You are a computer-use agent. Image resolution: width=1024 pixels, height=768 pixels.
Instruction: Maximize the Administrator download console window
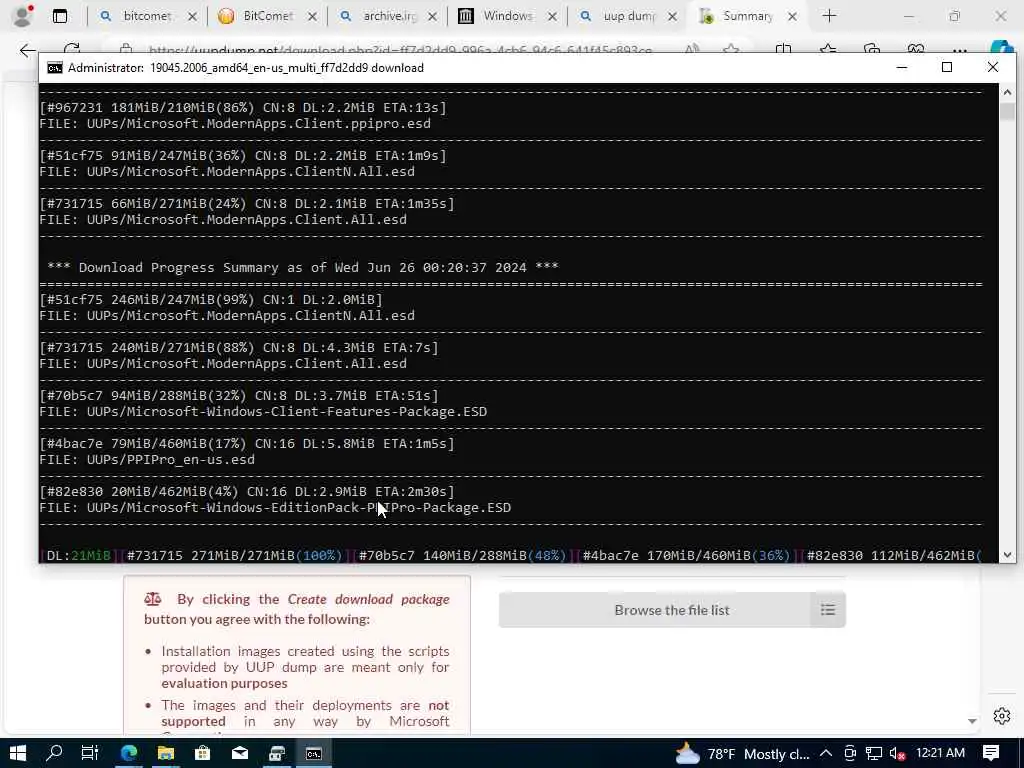click(x=947, y=67)
